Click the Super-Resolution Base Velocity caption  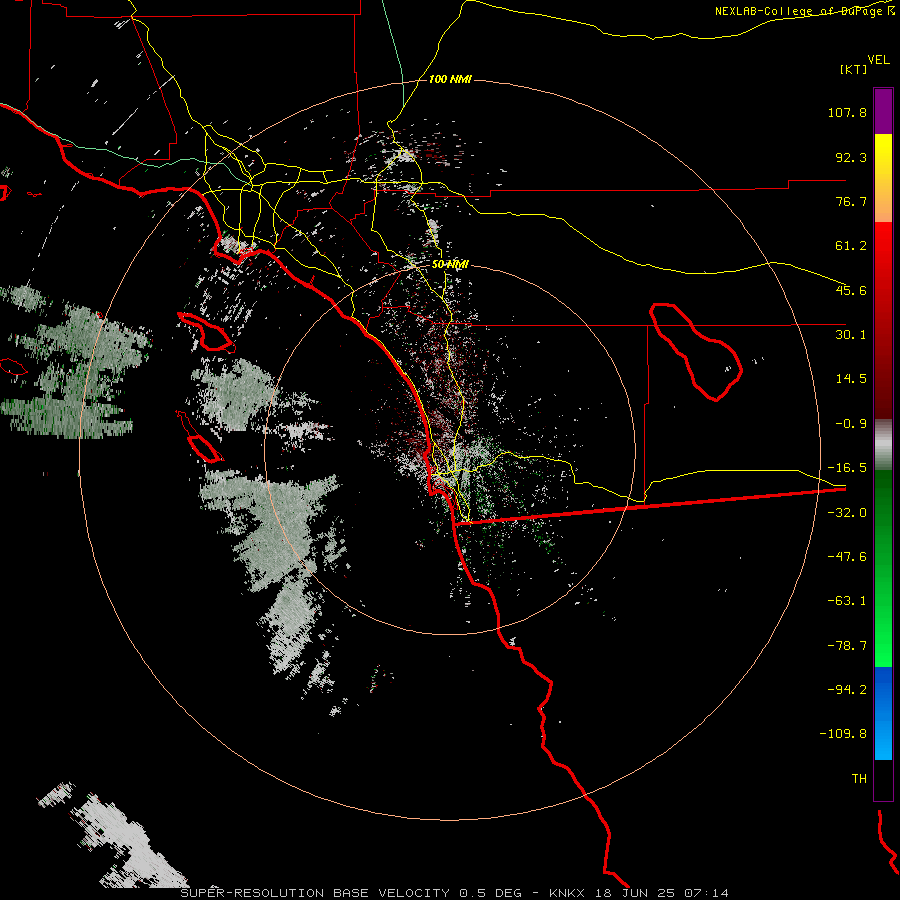coord(455,893)
